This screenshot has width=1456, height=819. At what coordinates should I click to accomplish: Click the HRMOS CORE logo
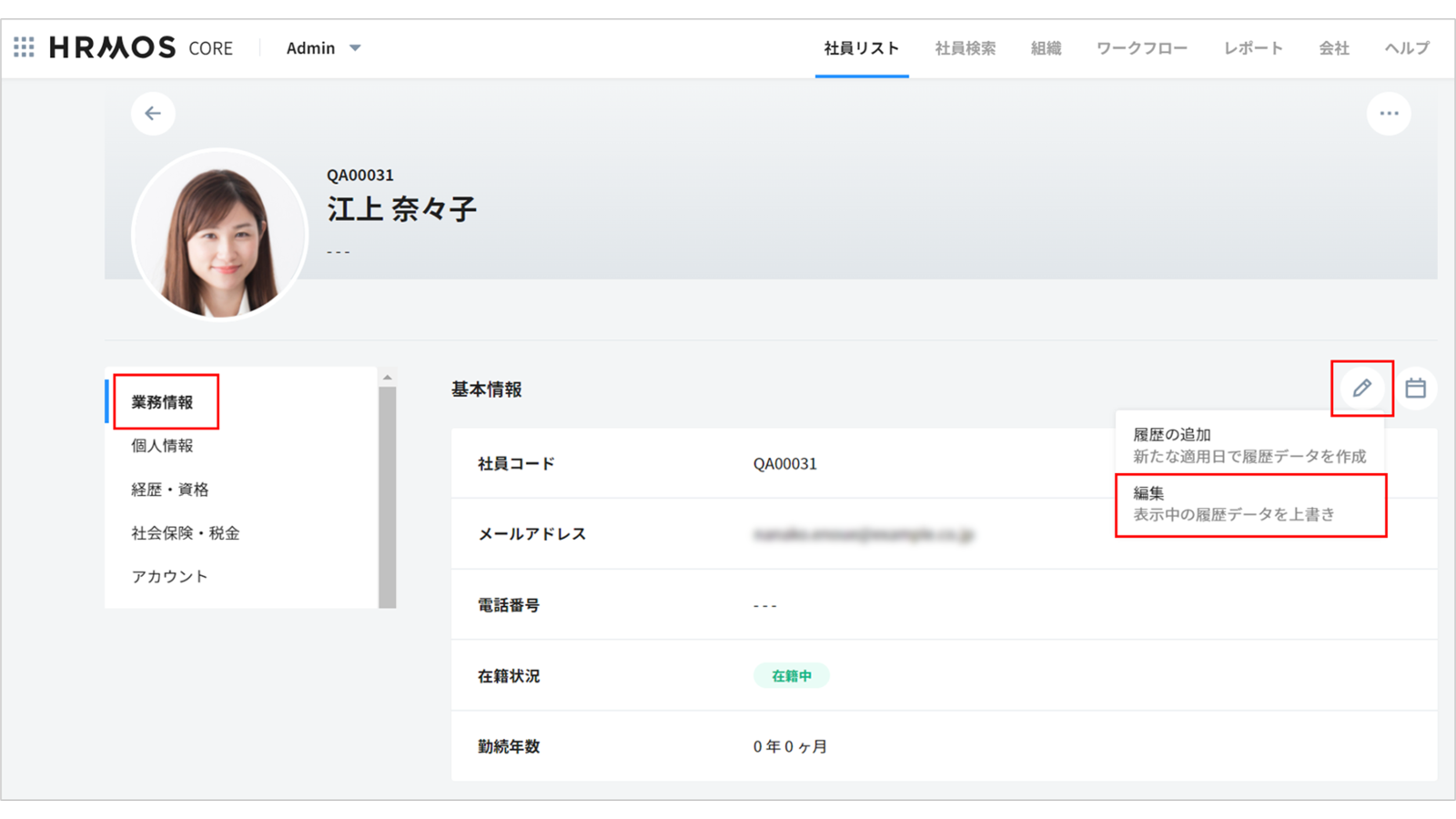[141, 47]
